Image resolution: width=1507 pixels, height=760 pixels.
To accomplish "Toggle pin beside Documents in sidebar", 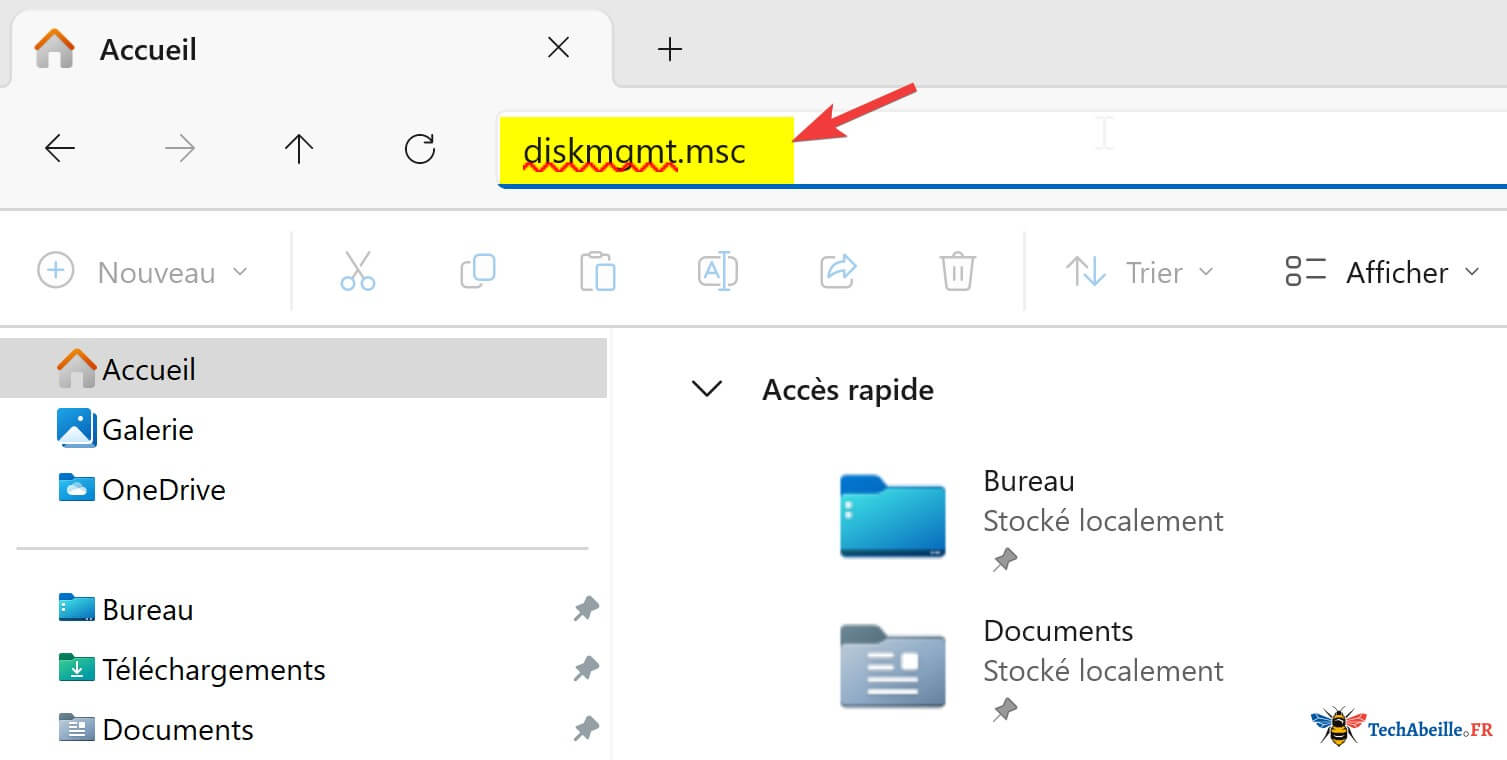I will pyautogui.click(x=586, y=729).
